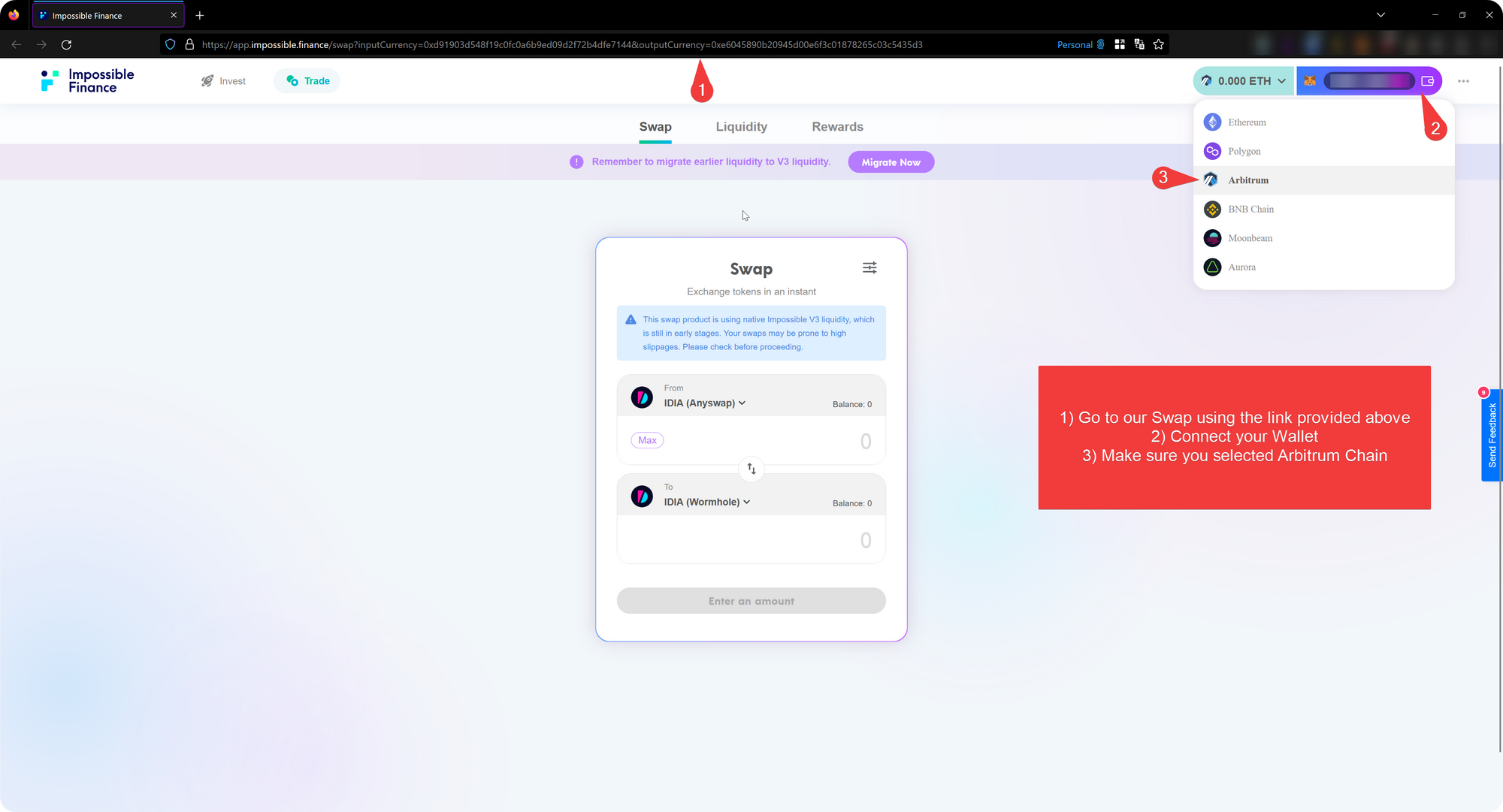Click the translate page icon
This screenshot has width=1503, height=812.
pyautogui.click(x=1139, y=44)
